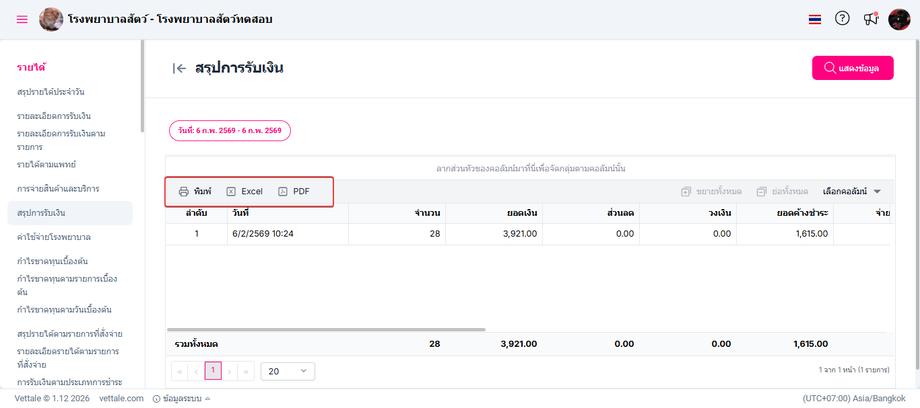Click the แสดงข้อมูล button
920x408 pixels.
(852, 68)
